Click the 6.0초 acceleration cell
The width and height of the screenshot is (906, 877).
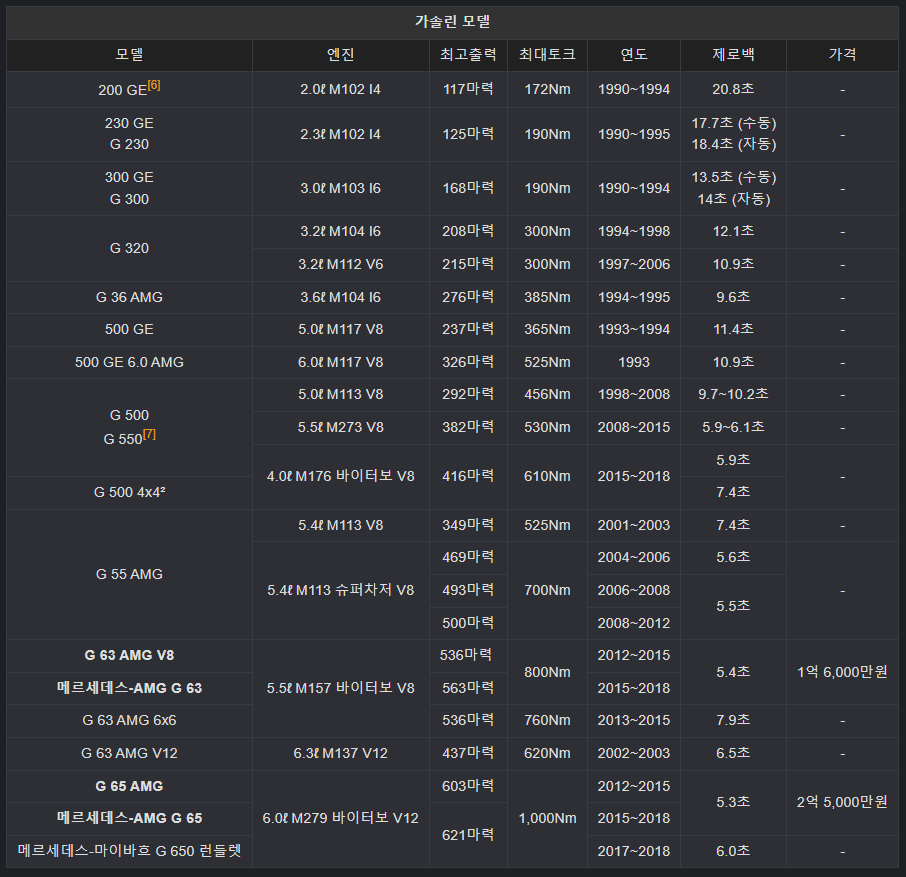733,851
